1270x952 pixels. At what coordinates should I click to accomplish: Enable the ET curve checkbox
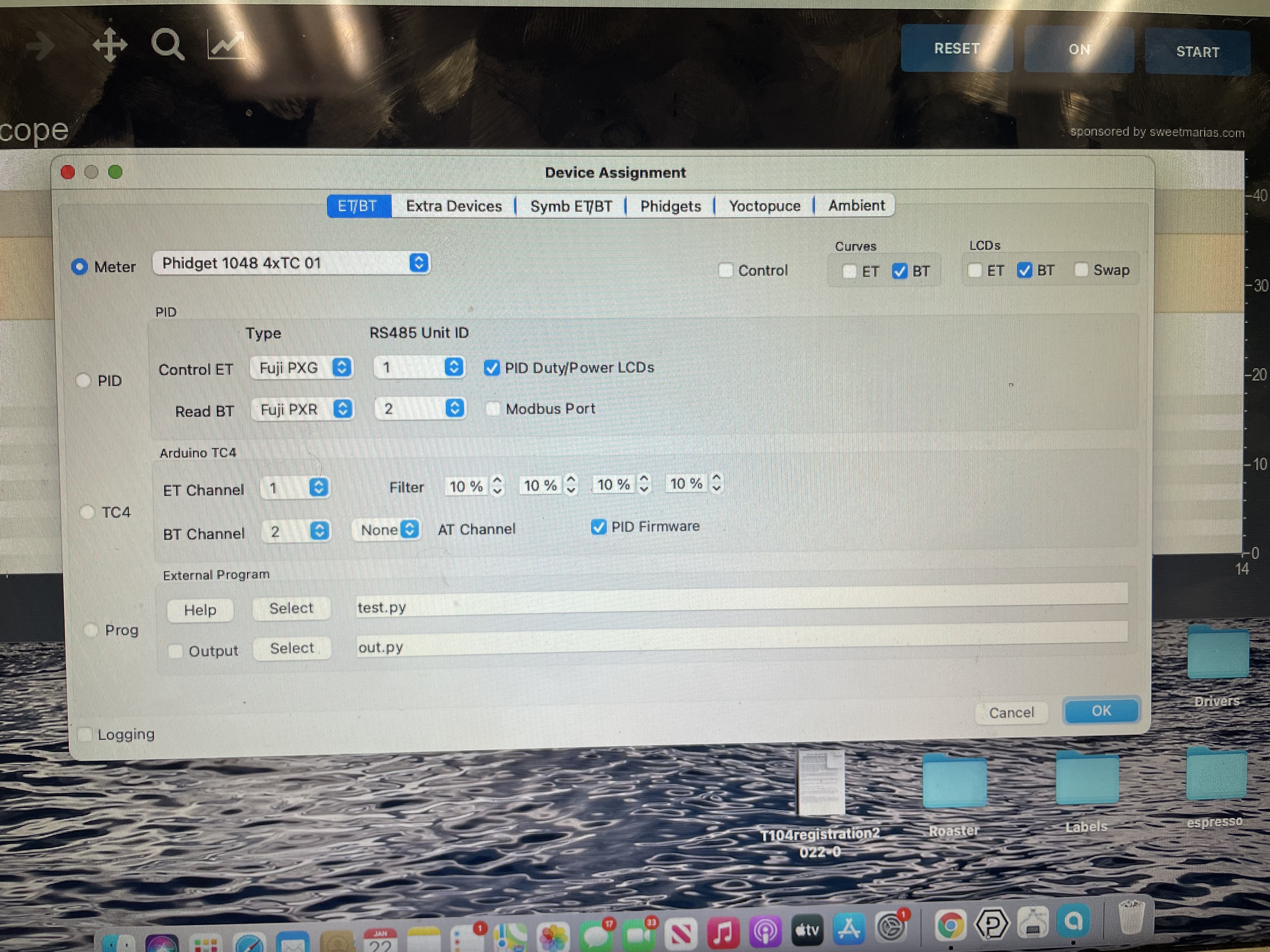click(x=849, y=271)
